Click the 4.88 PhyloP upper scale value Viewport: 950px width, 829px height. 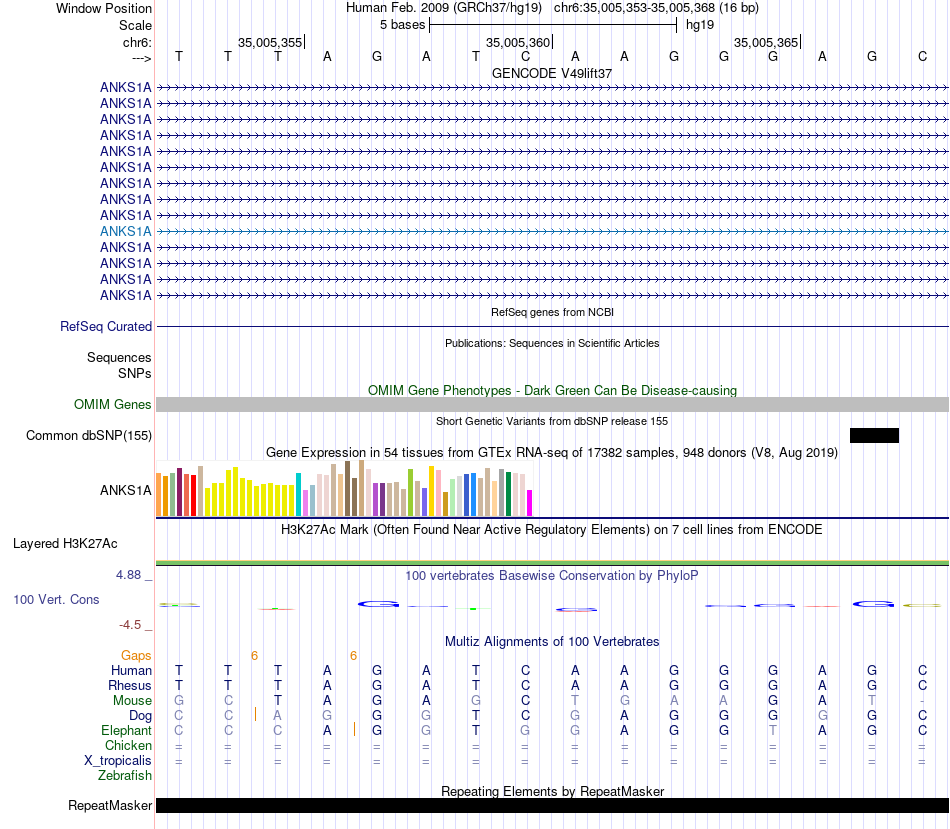pyautogui.click(x=128, y=574)
